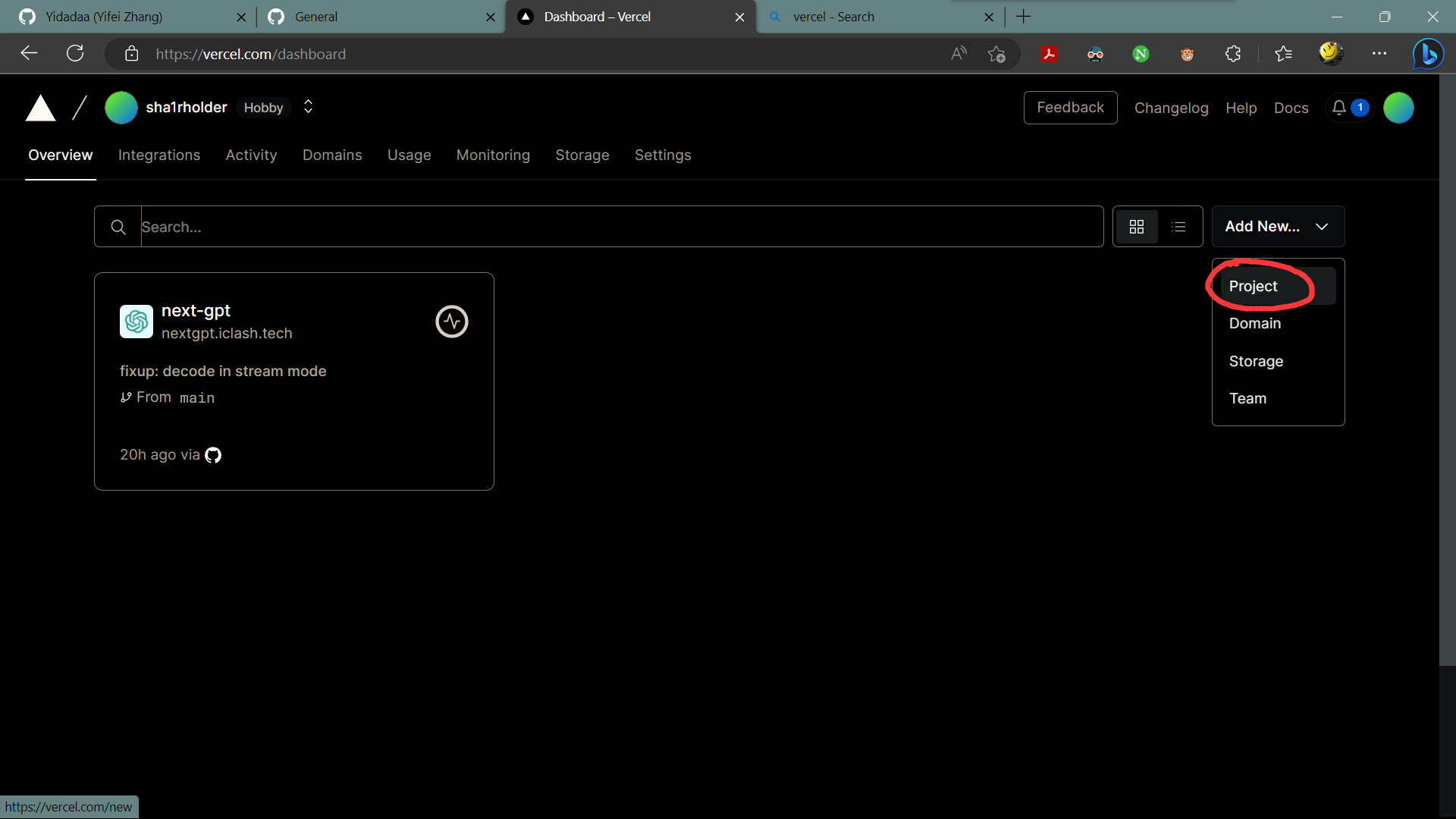Collapse the Add New dropdown
This screenshot has width=1456, height=819.
(1278, 227)
